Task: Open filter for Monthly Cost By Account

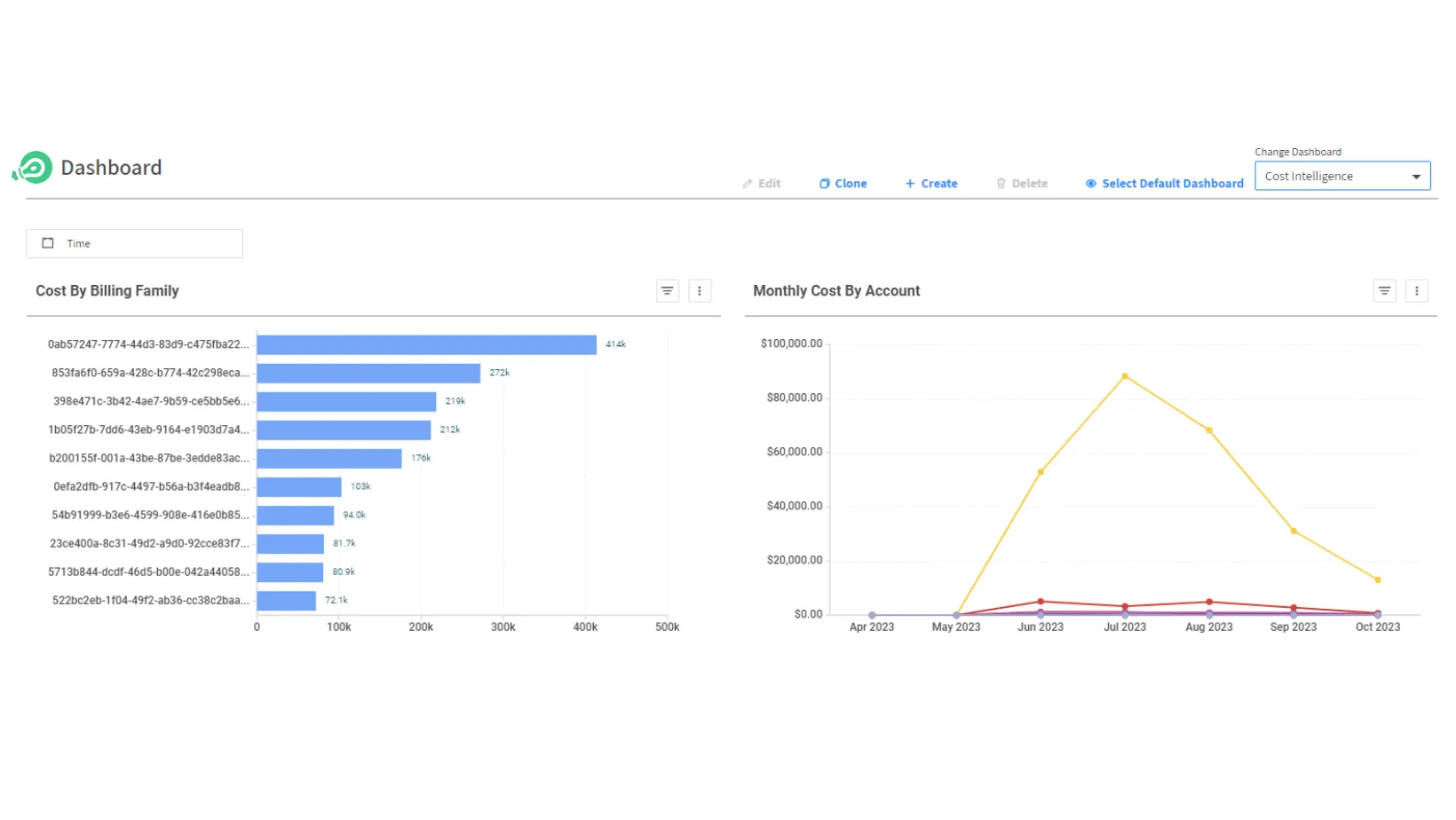Action: click(x=1384, y=291)
